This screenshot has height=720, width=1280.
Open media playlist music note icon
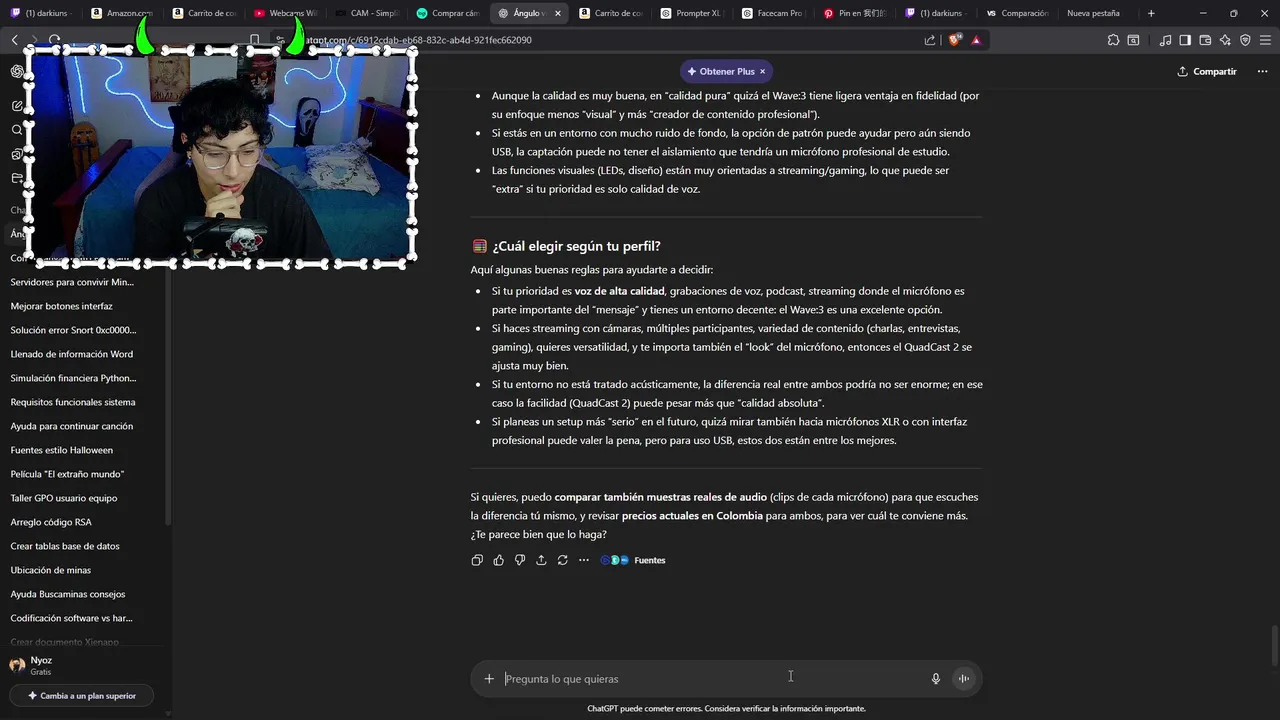pos(1165,40)
